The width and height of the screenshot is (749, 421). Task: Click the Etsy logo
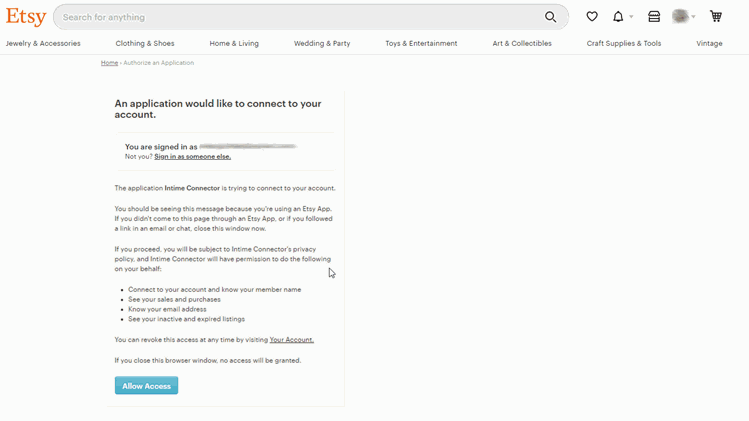click(x=26, y=17)
